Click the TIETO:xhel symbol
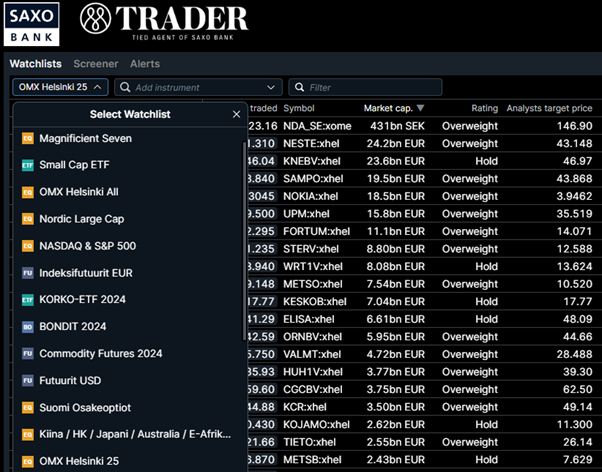 point(309,442)
